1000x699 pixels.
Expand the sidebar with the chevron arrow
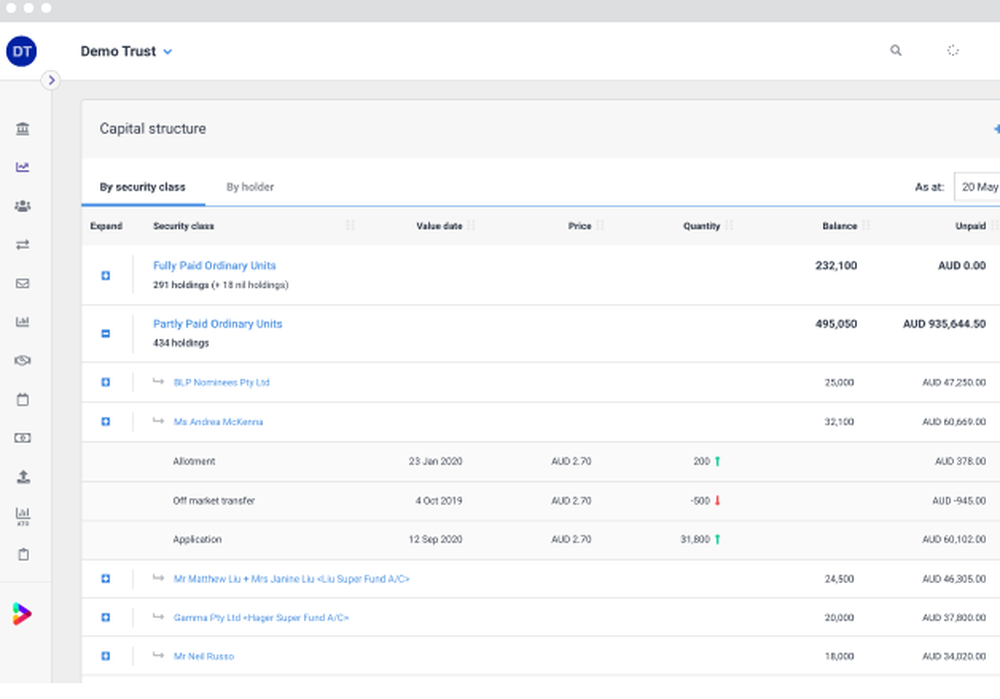[51, 80]
